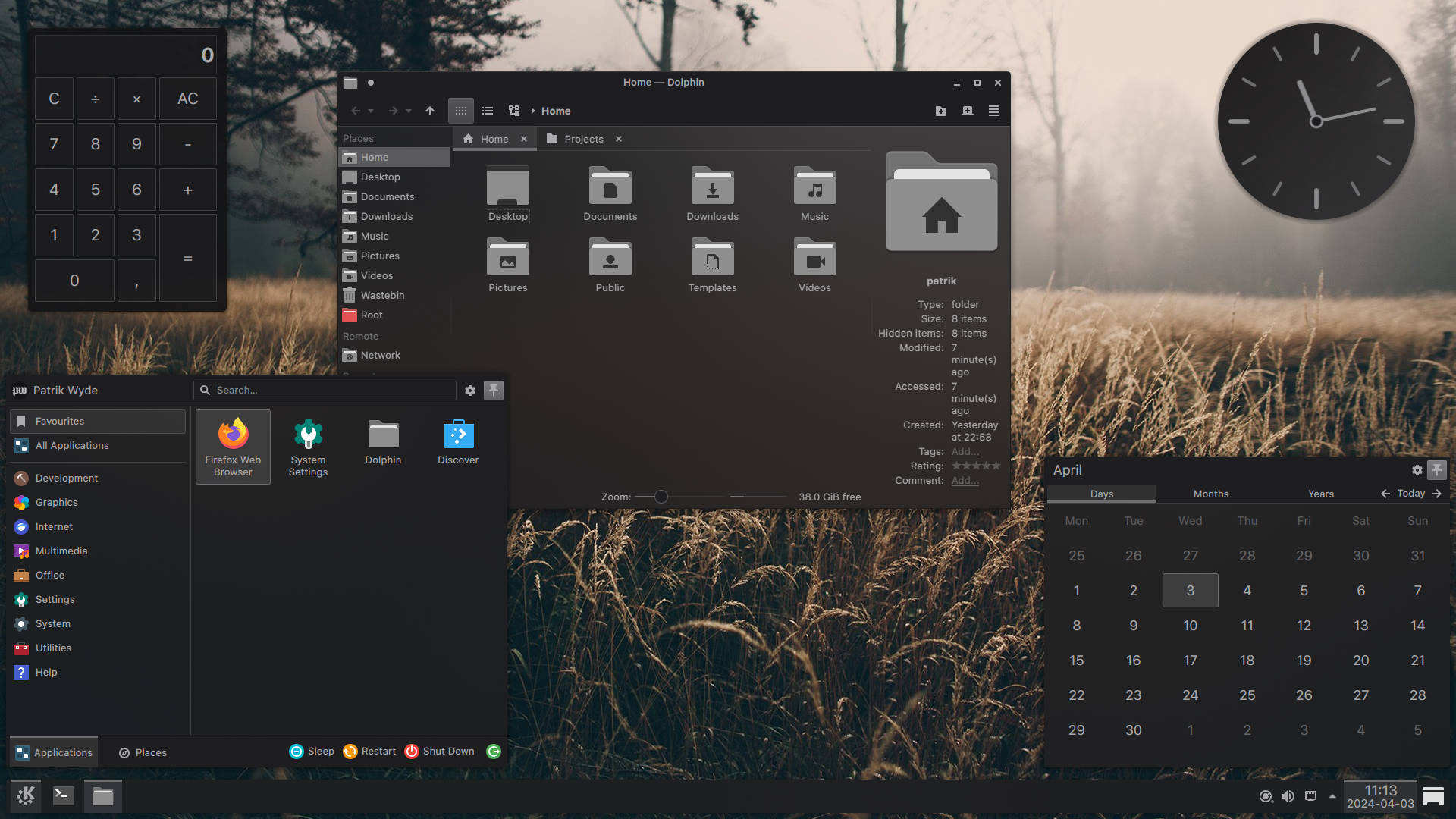The image size is (1456, 819).
Task: Click Add comment link in info panel
Action: coord(965,480)
